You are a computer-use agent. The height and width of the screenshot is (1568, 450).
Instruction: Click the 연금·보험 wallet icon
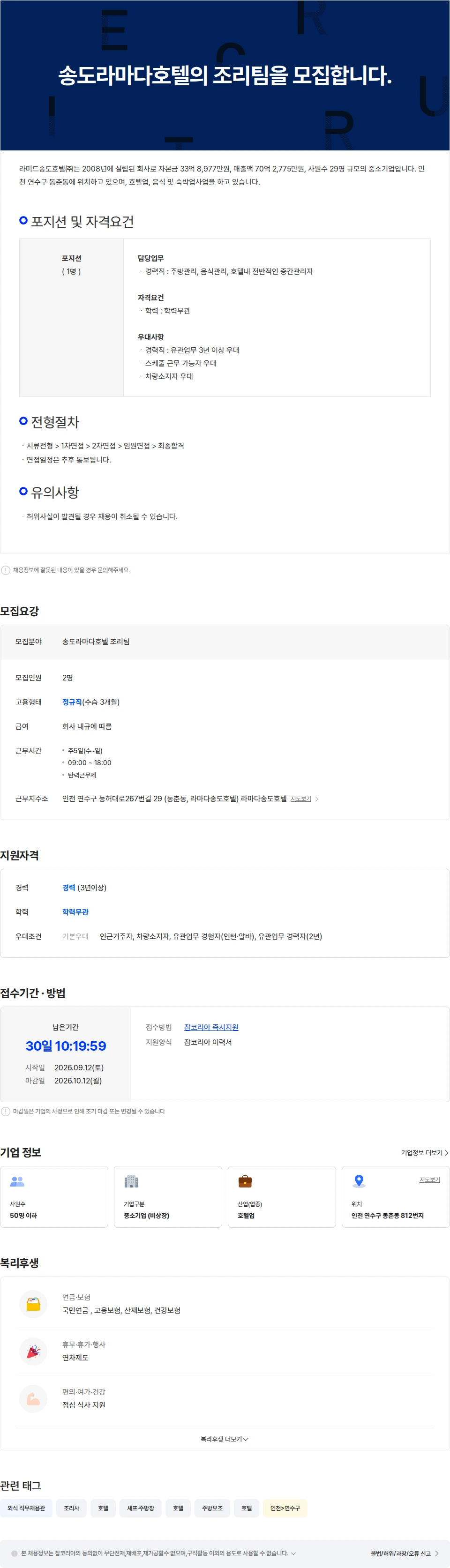coord(33,1305)
